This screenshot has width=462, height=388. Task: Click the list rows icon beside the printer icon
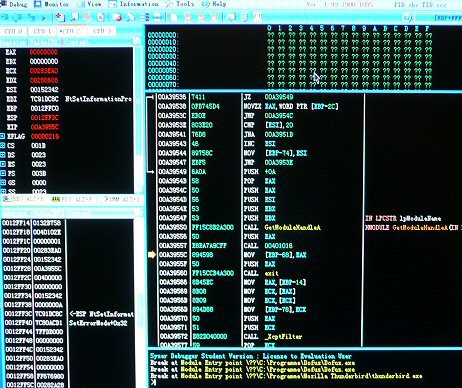point(145,17)
